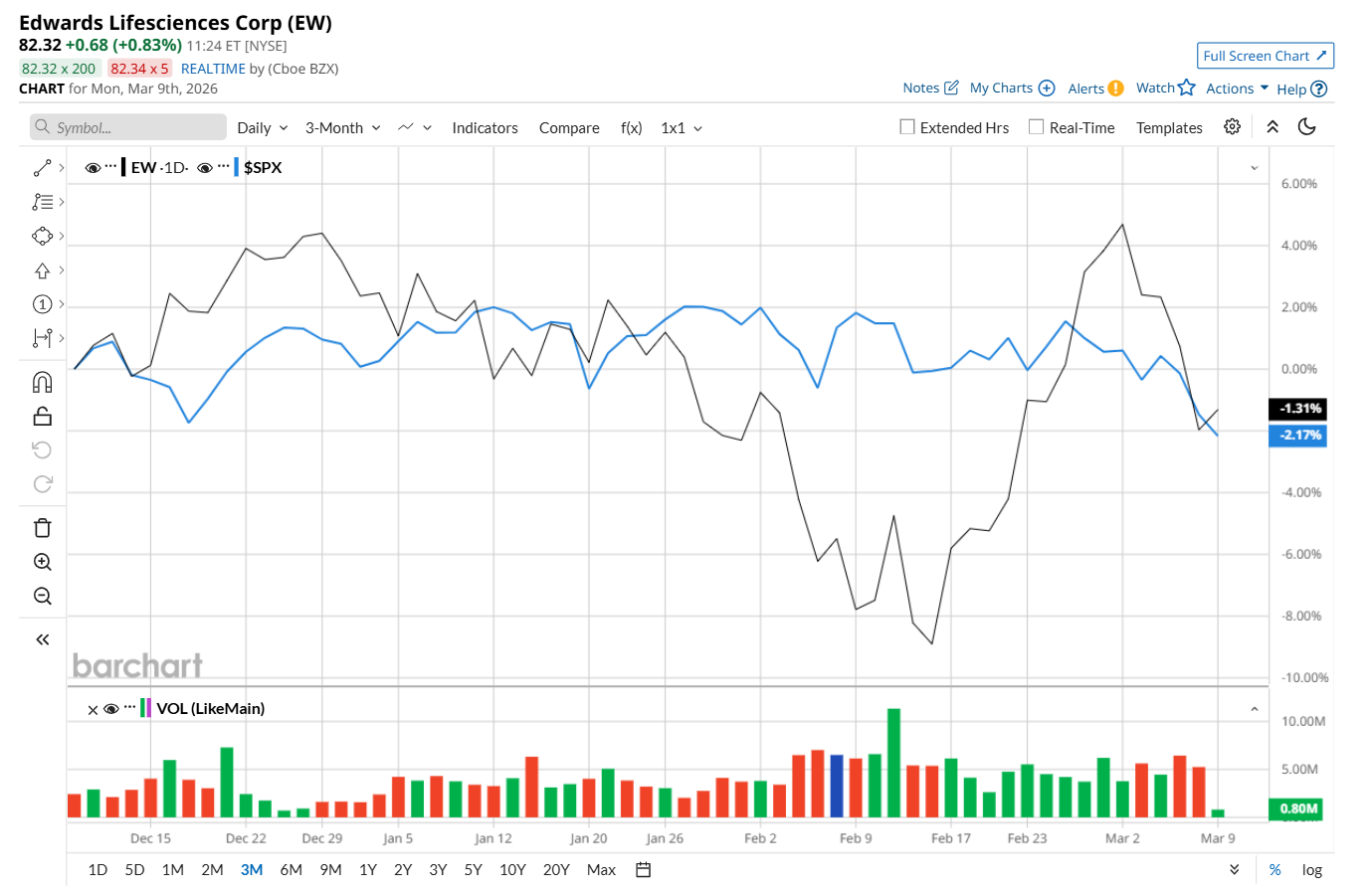Toggle percent scale mode
The width and height of the screenshot is (1371, 896).
[1275, 870]
